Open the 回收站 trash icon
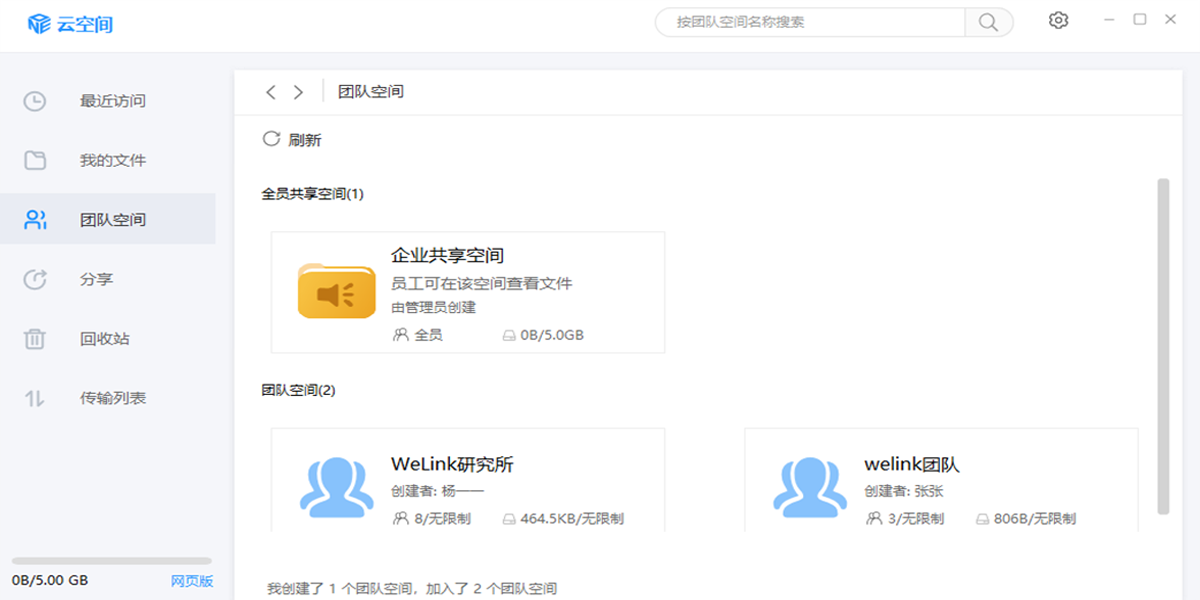This screenshot has width=1200, height=600. point(35,339)
